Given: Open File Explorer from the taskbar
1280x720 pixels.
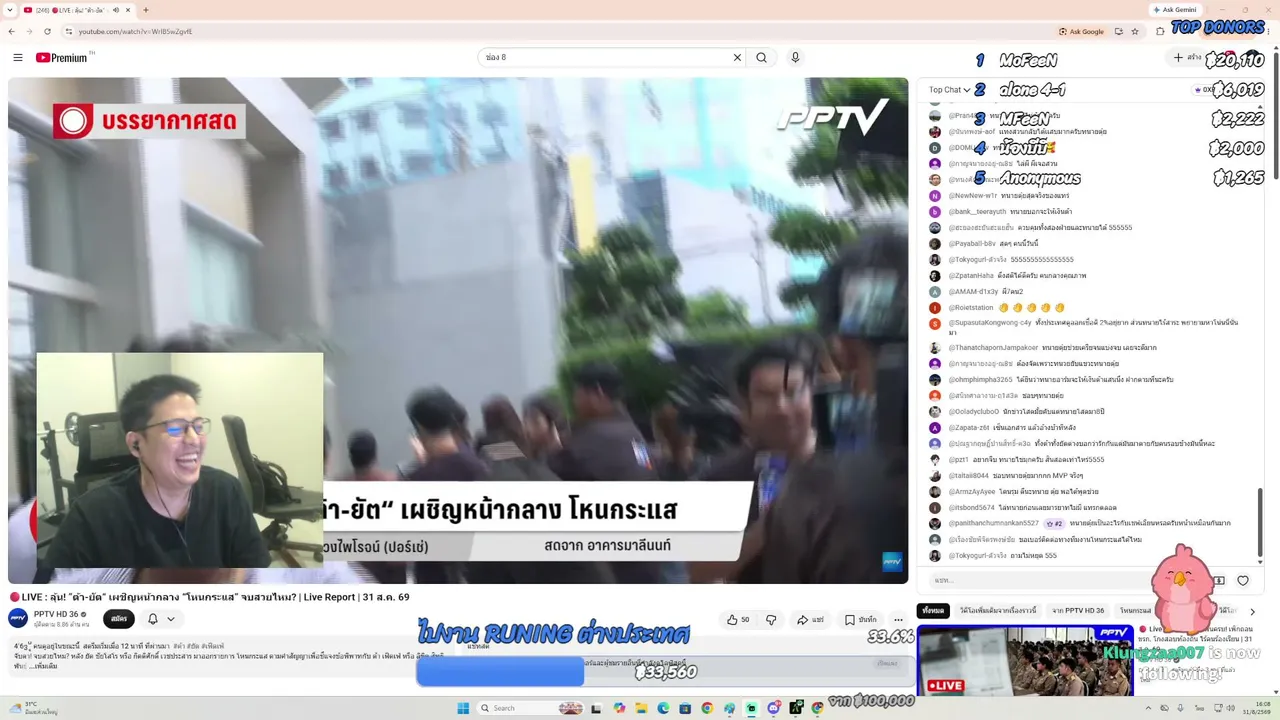Looking at the screenshot, I should click(641, 708).
